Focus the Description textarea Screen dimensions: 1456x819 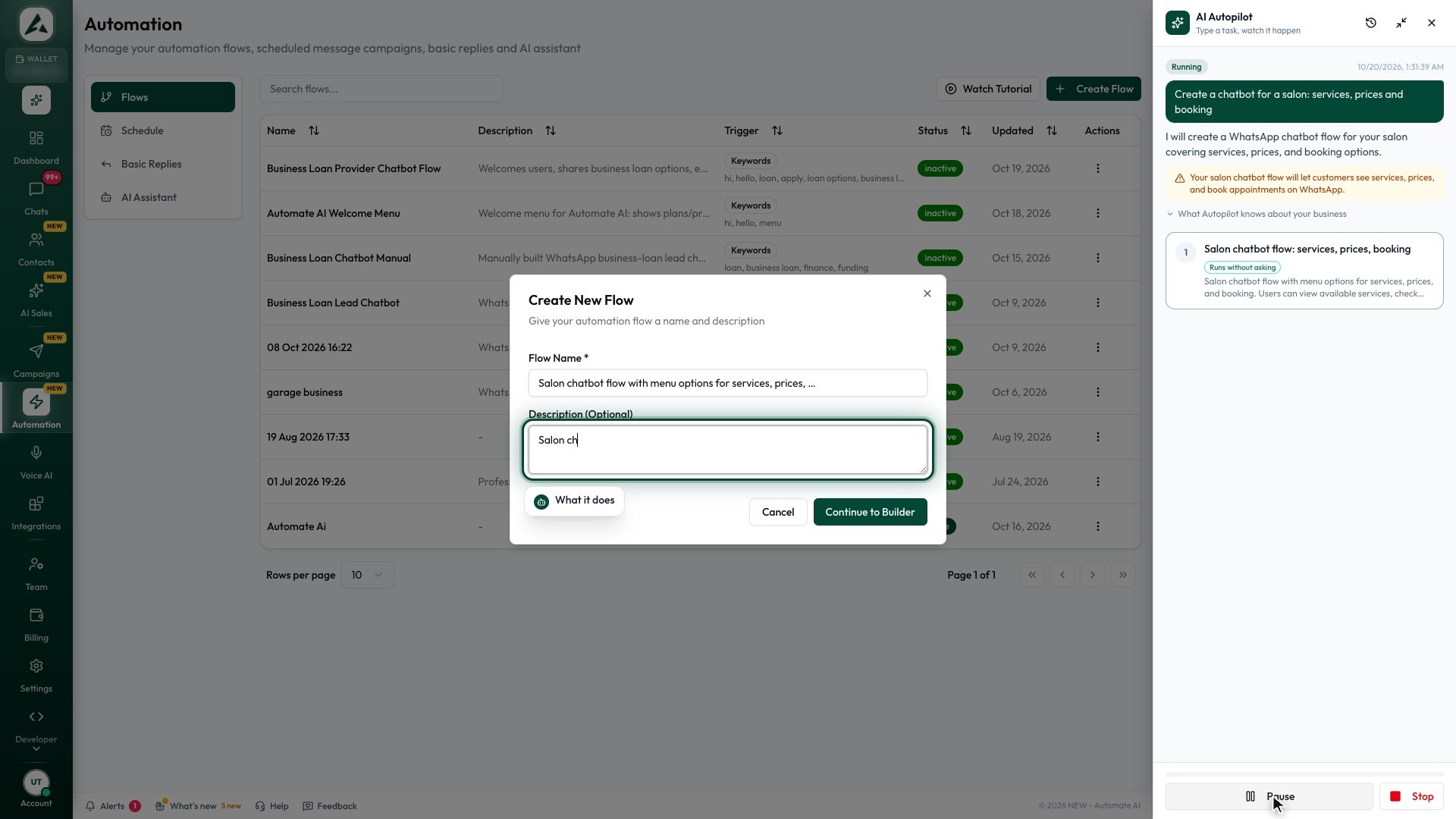tap(727, 450)
